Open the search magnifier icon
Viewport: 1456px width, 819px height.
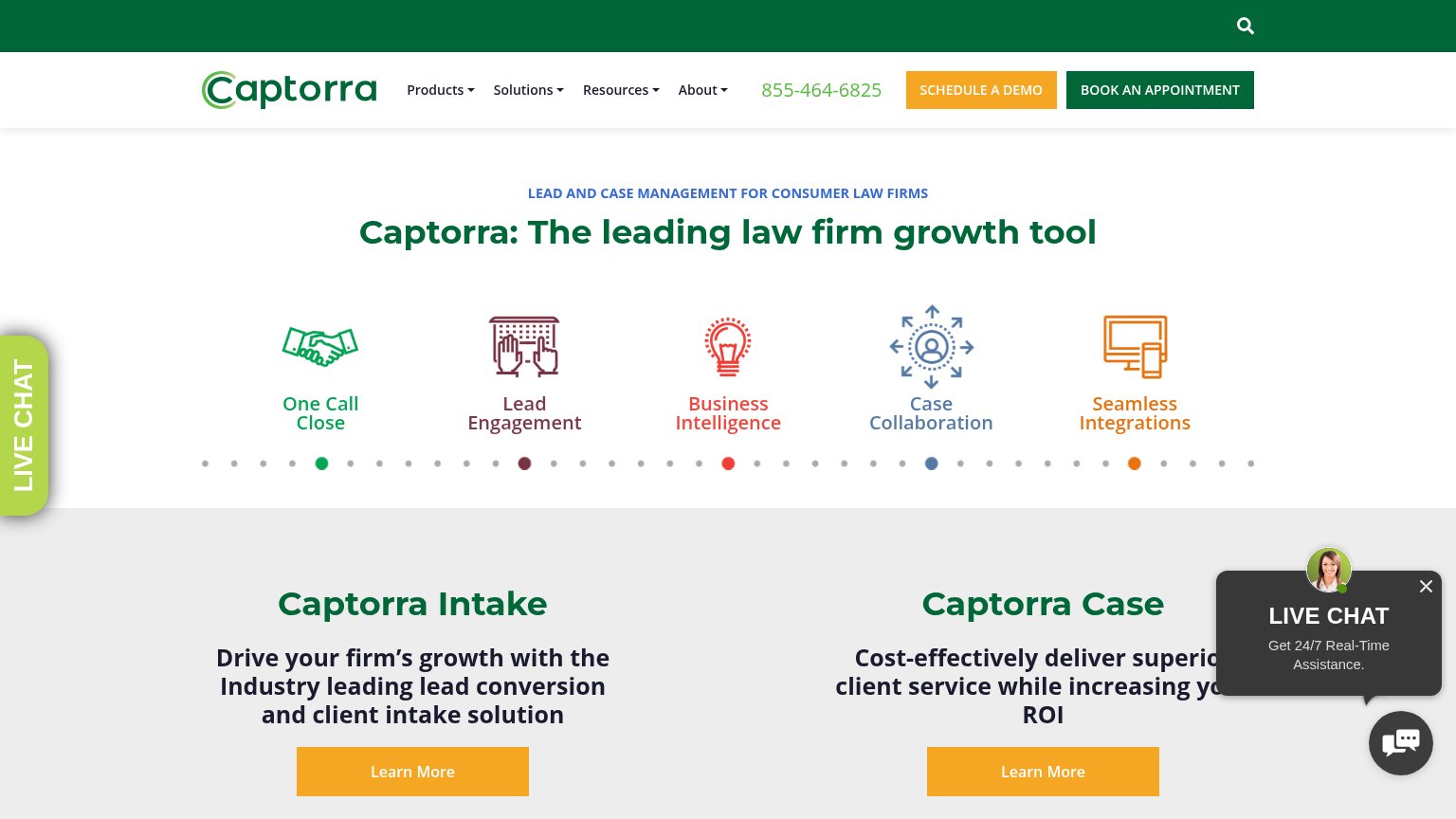pos(1246,27)
